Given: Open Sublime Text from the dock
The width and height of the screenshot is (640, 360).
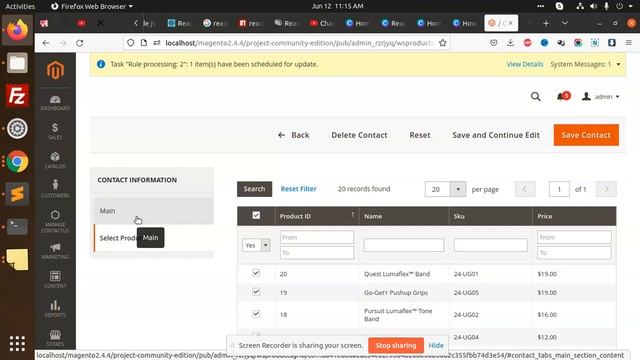Looking at the screenshot, I should 17,194.
